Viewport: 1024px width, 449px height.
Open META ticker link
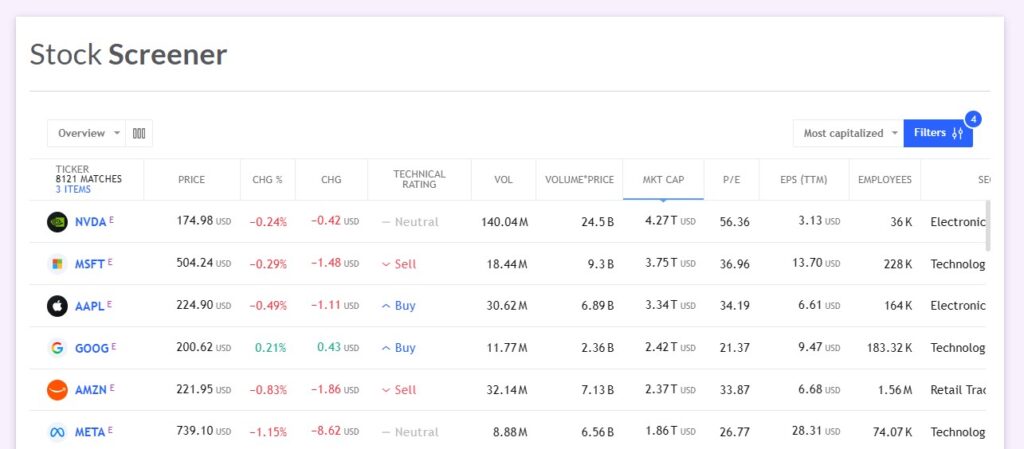coord(90,431)
